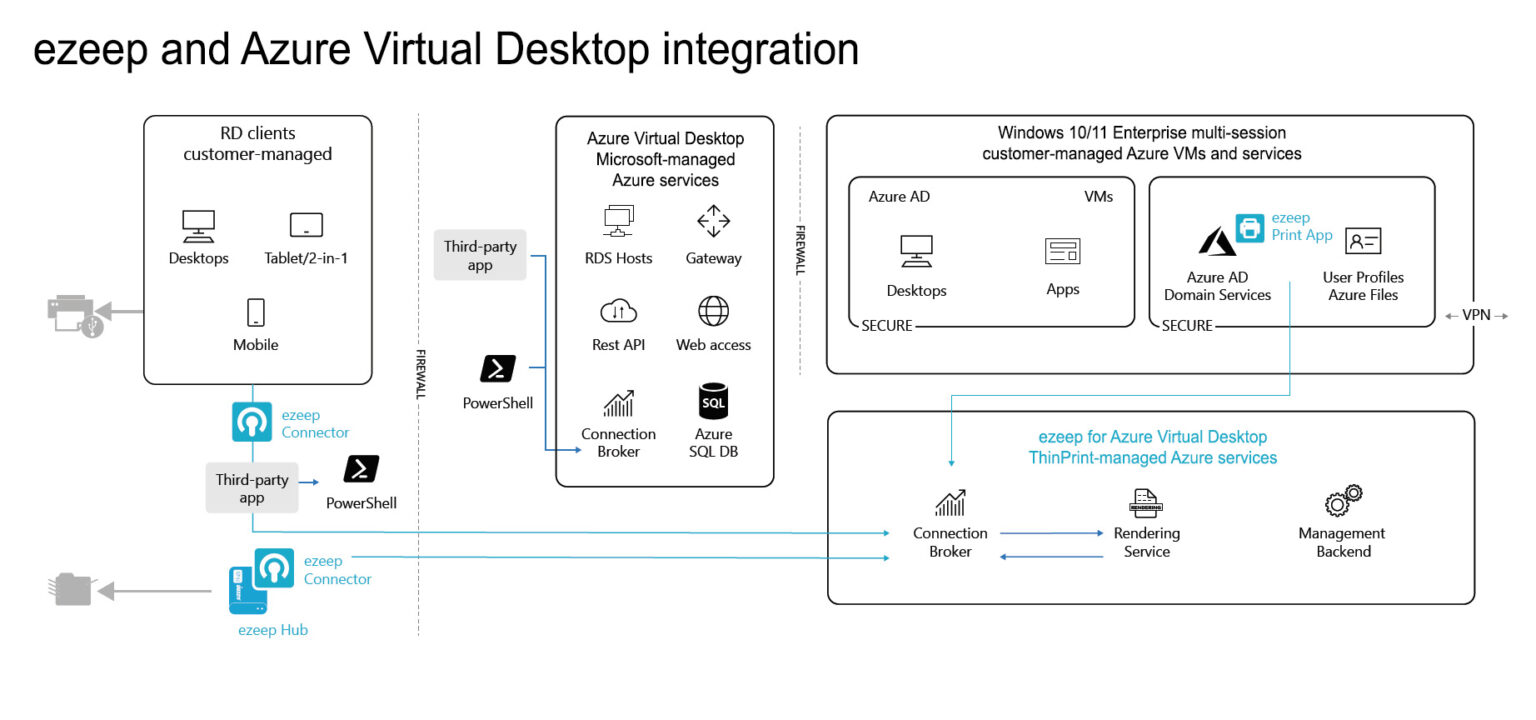The height and width of the screenshot is (720, 1536).
Task: Click the 'VPN' label
Action: 1476,314
